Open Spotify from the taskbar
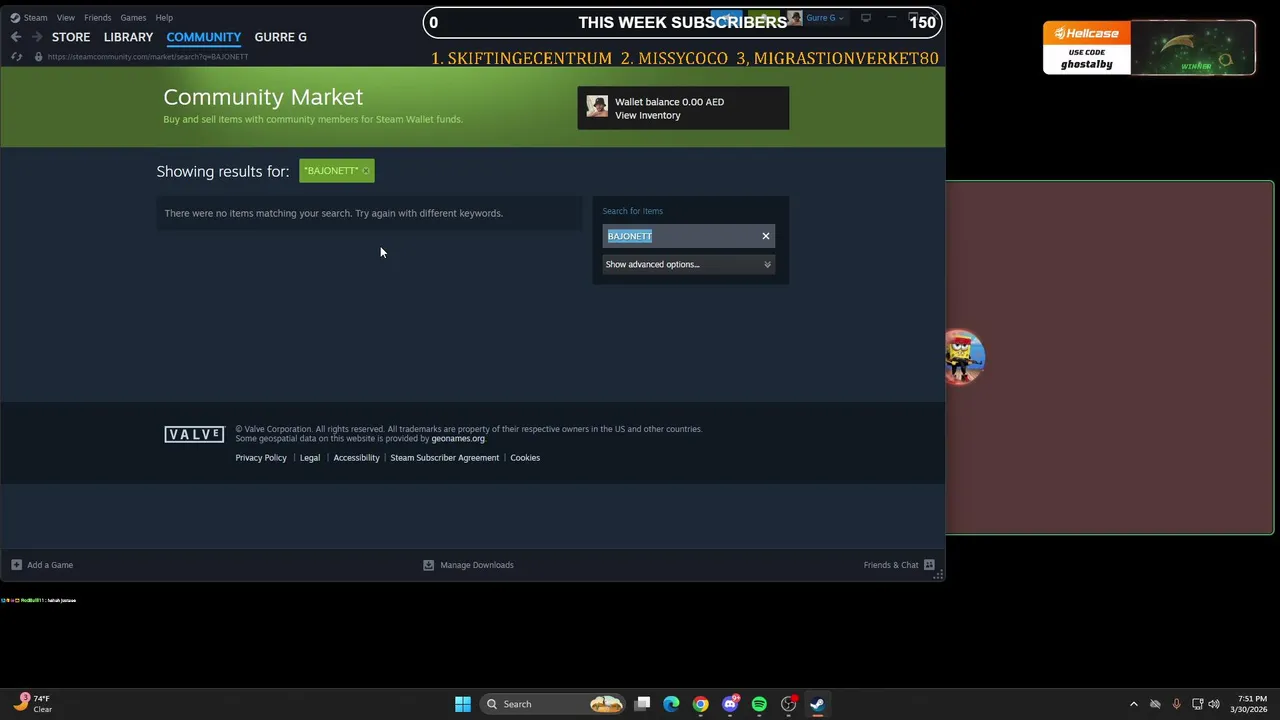Screen dimensions: 1280x720 click(x=759, y=704)
